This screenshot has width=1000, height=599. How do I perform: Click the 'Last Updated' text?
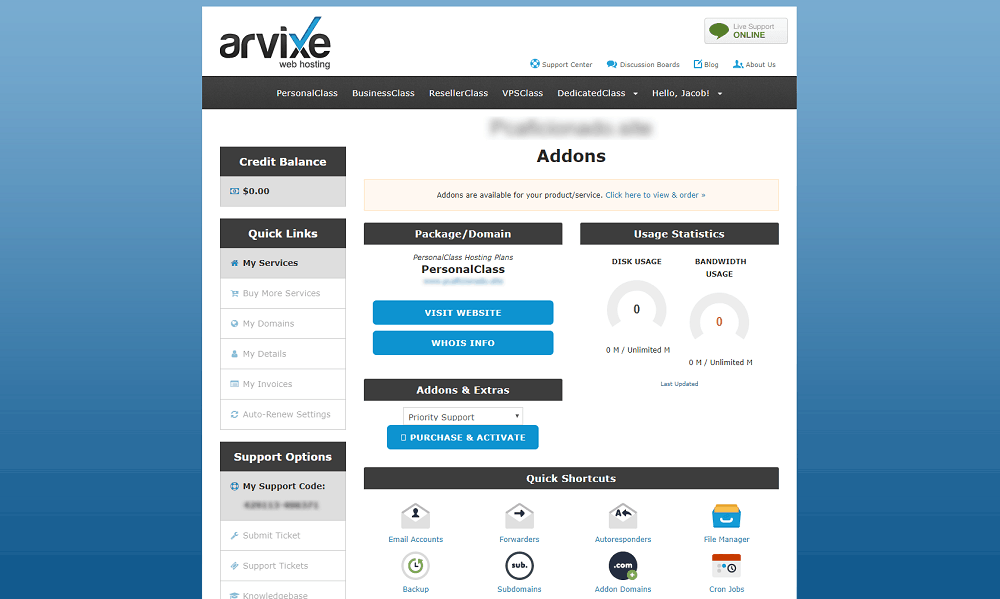click(679, 384)
